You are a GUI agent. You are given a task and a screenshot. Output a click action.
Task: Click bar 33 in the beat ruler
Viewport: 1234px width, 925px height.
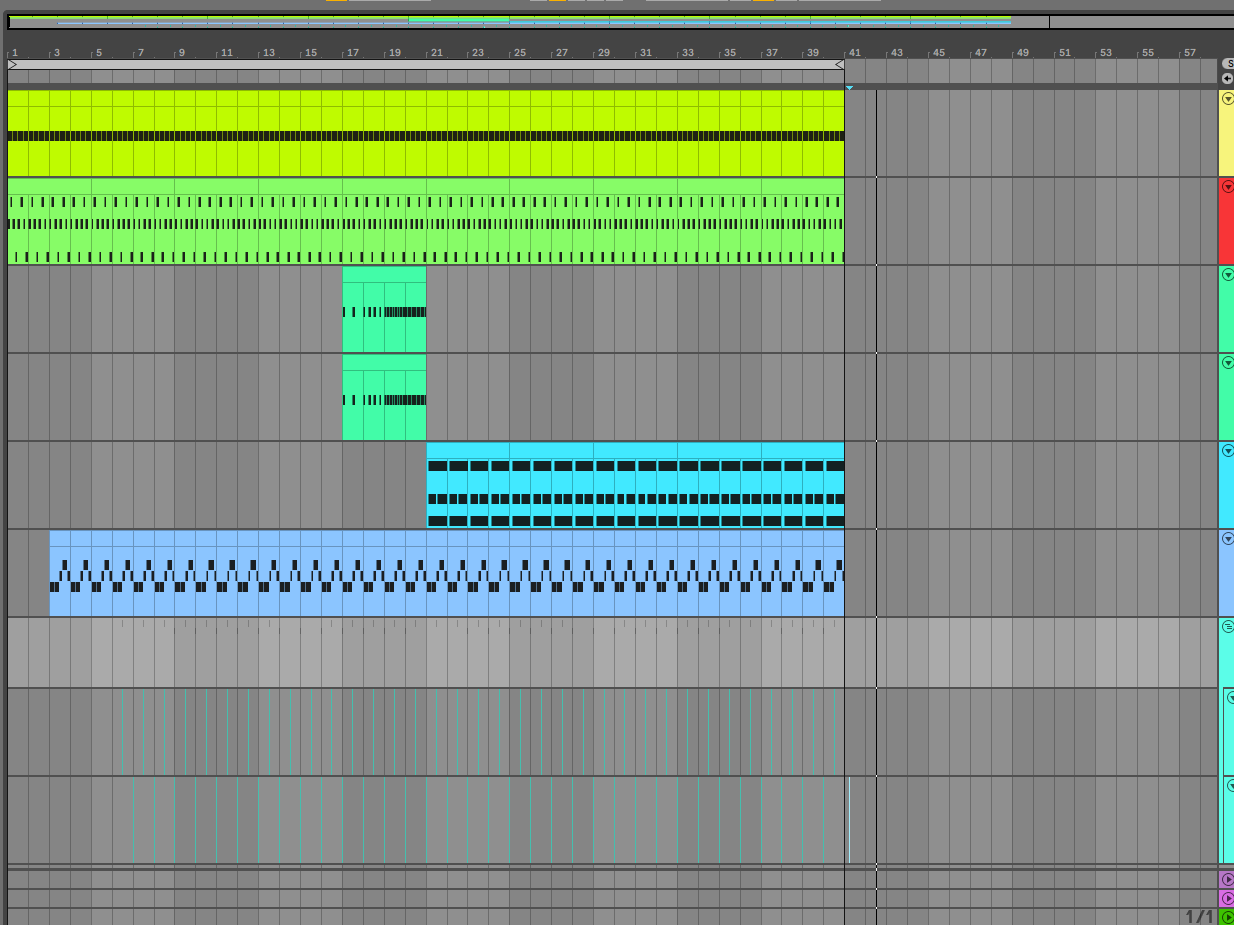(x=687, y=53)
